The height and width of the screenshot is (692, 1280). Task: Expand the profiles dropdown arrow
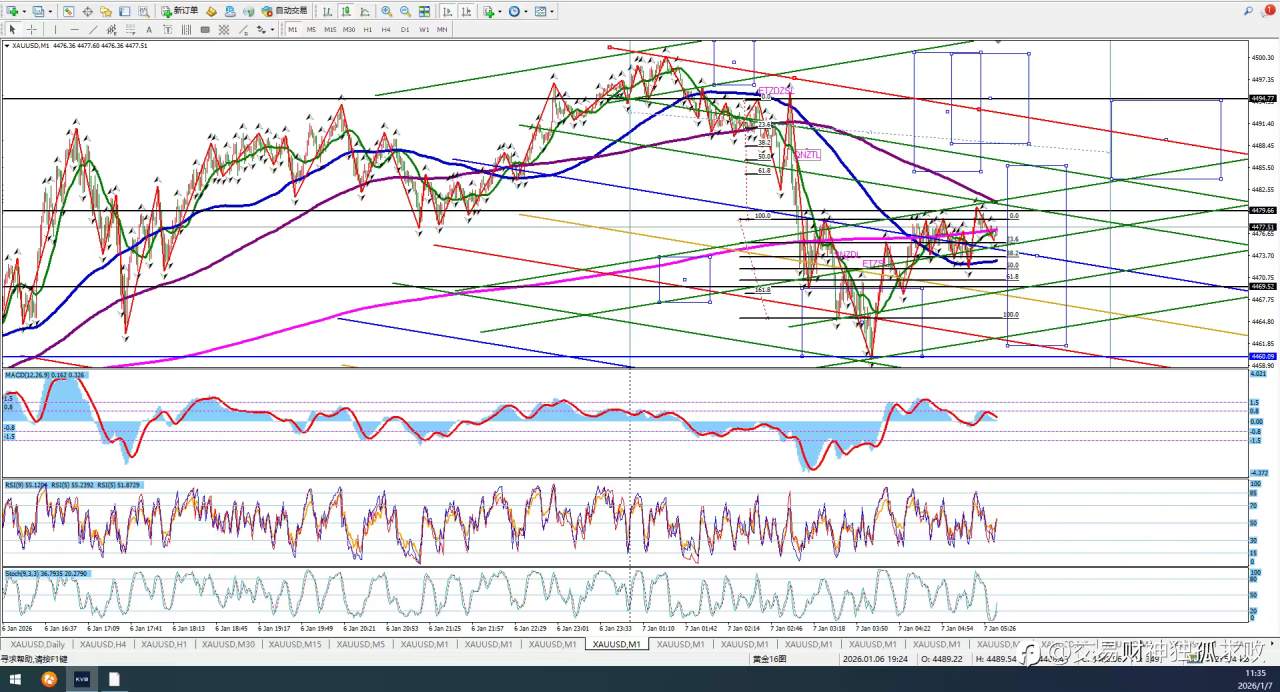pos(50,11)
